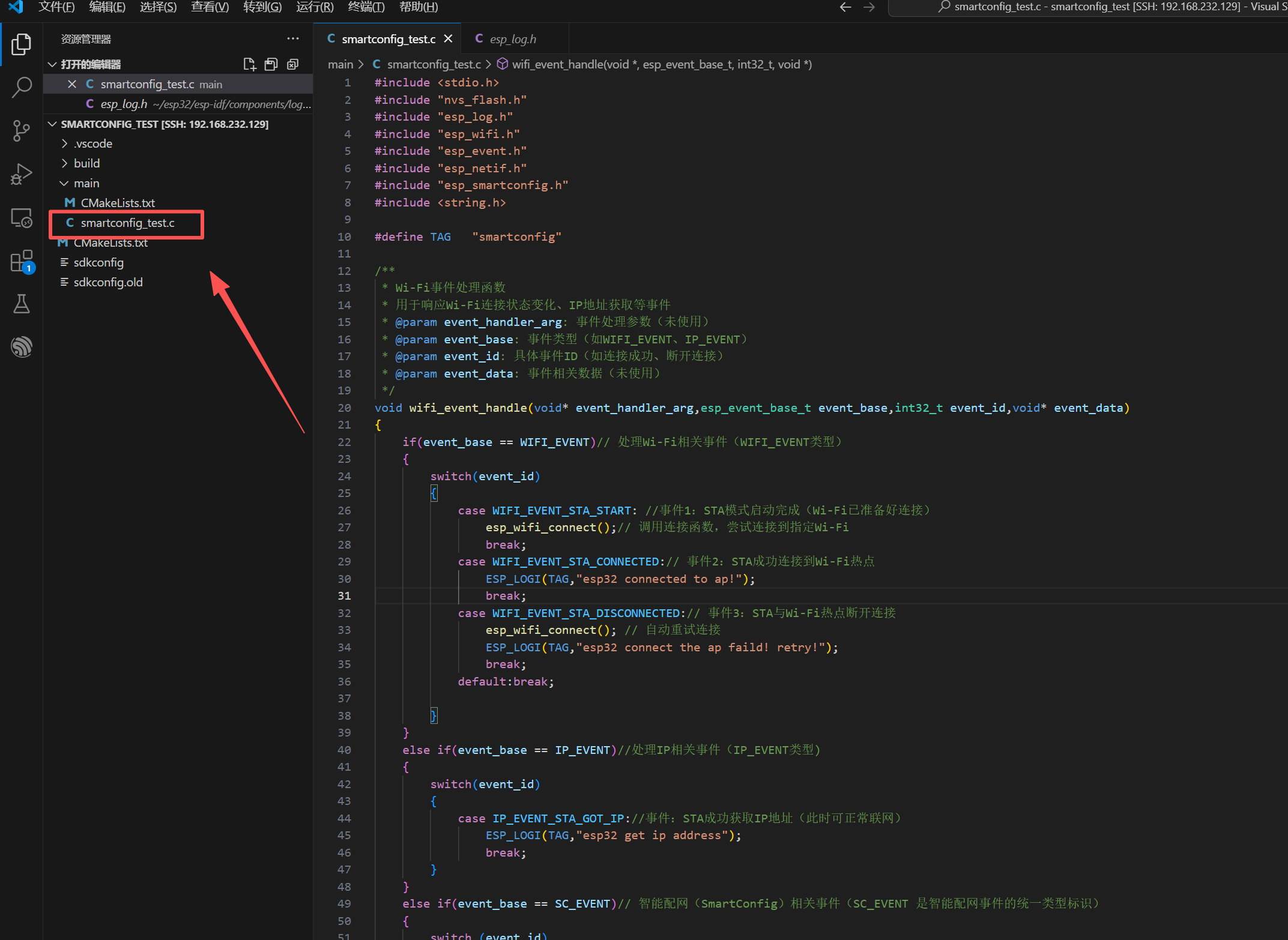Screen dimensions: 1288x940
Task: Open Run and Debug view
Action: pos(22,174)
